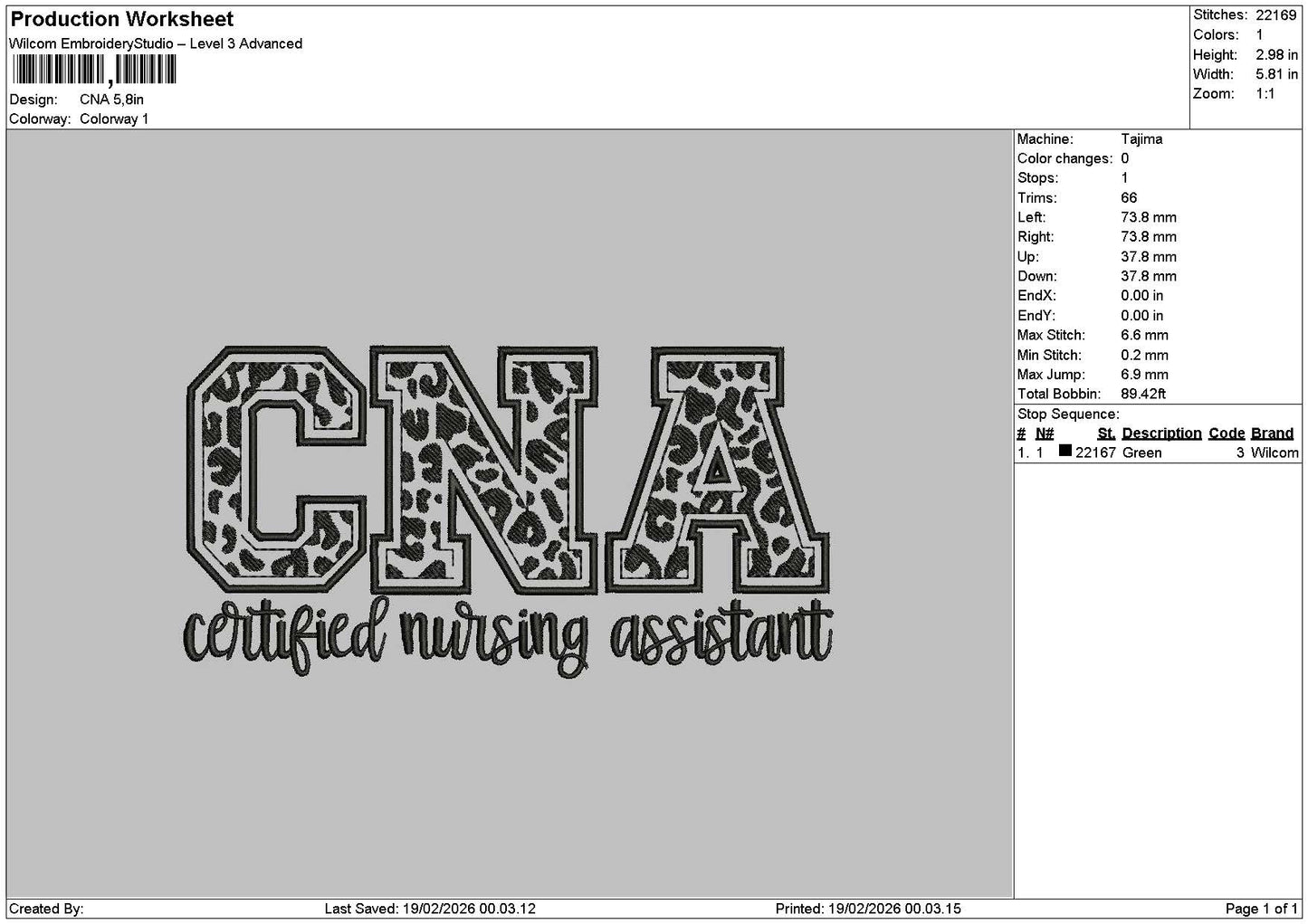Click the CNA embroidery design preview
Image resolution: width=1308 pixels, height=924 pixels.
[x=508, y=511]
